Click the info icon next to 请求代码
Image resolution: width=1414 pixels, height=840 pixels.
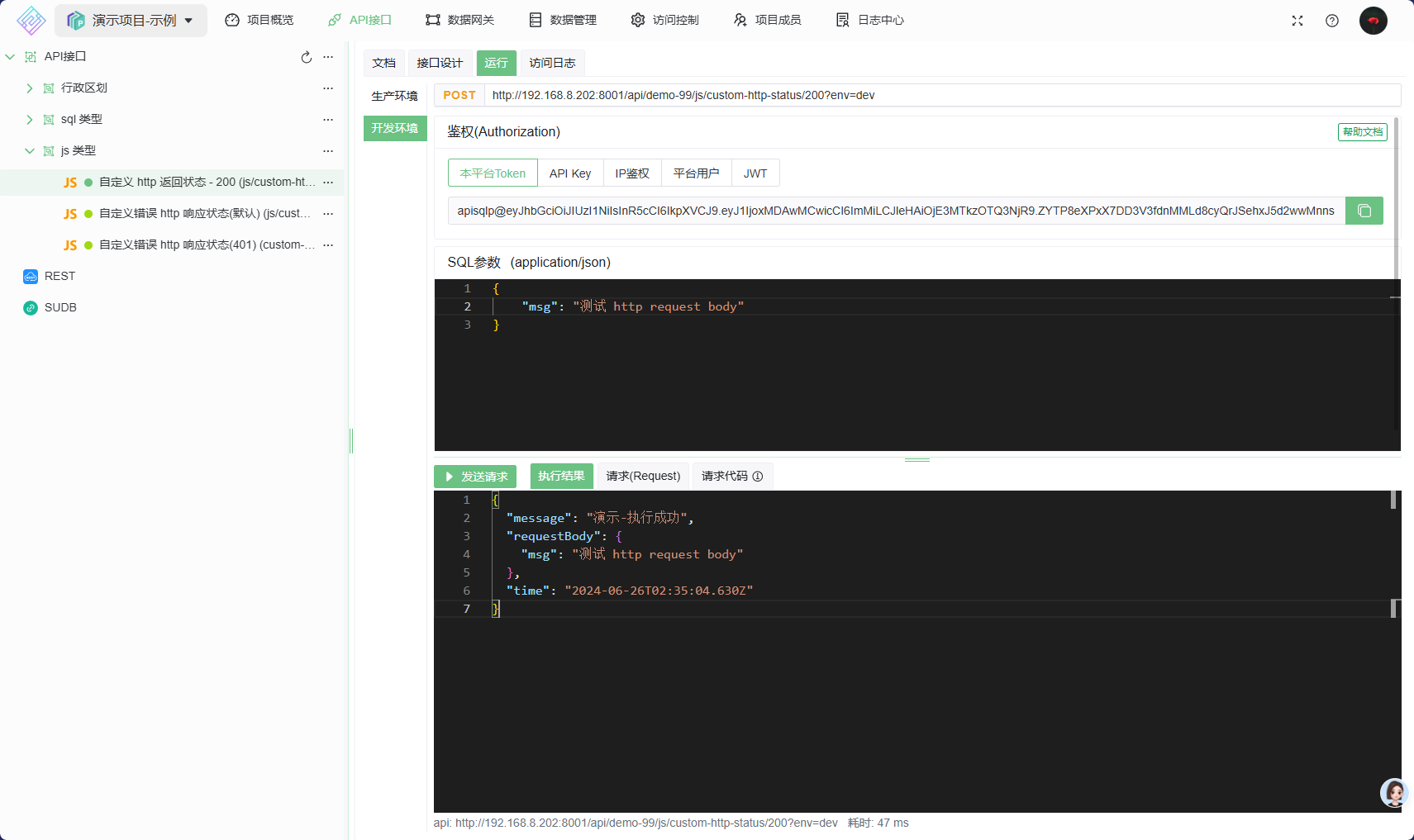click(x=758, y=477)
